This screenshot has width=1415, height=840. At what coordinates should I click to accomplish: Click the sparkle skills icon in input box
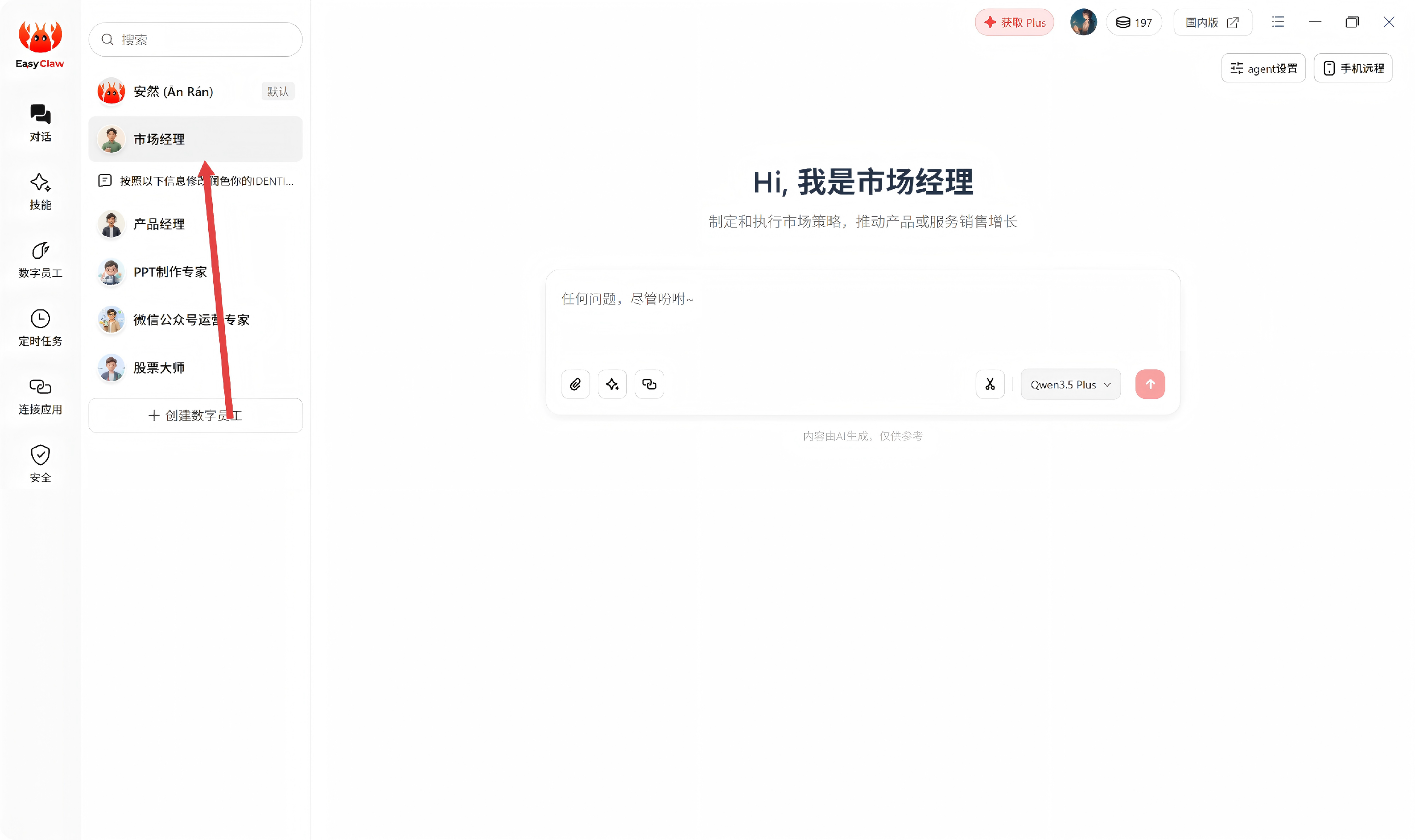pos(612,385)
